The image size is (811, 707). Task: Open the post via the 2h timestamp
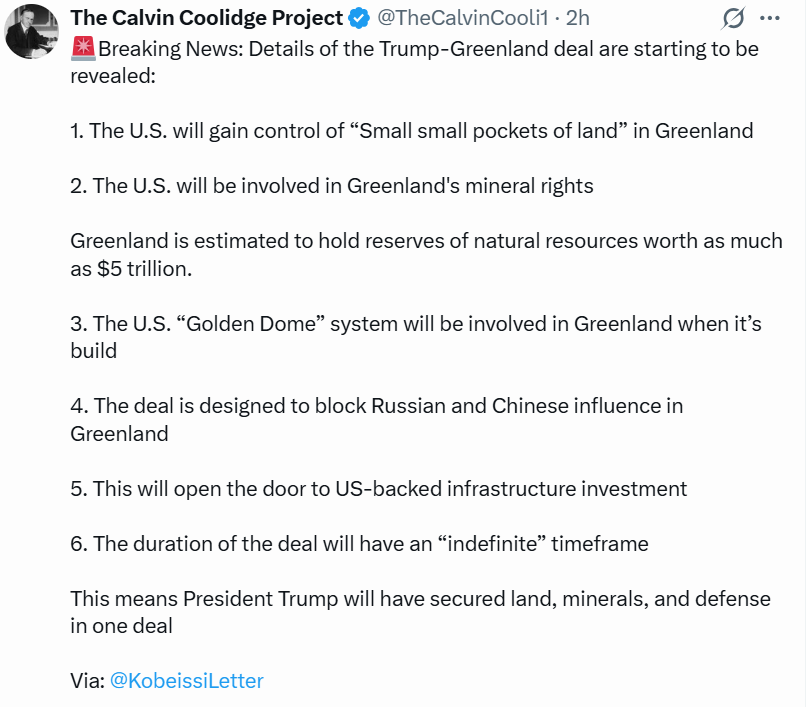pos(578,19)
